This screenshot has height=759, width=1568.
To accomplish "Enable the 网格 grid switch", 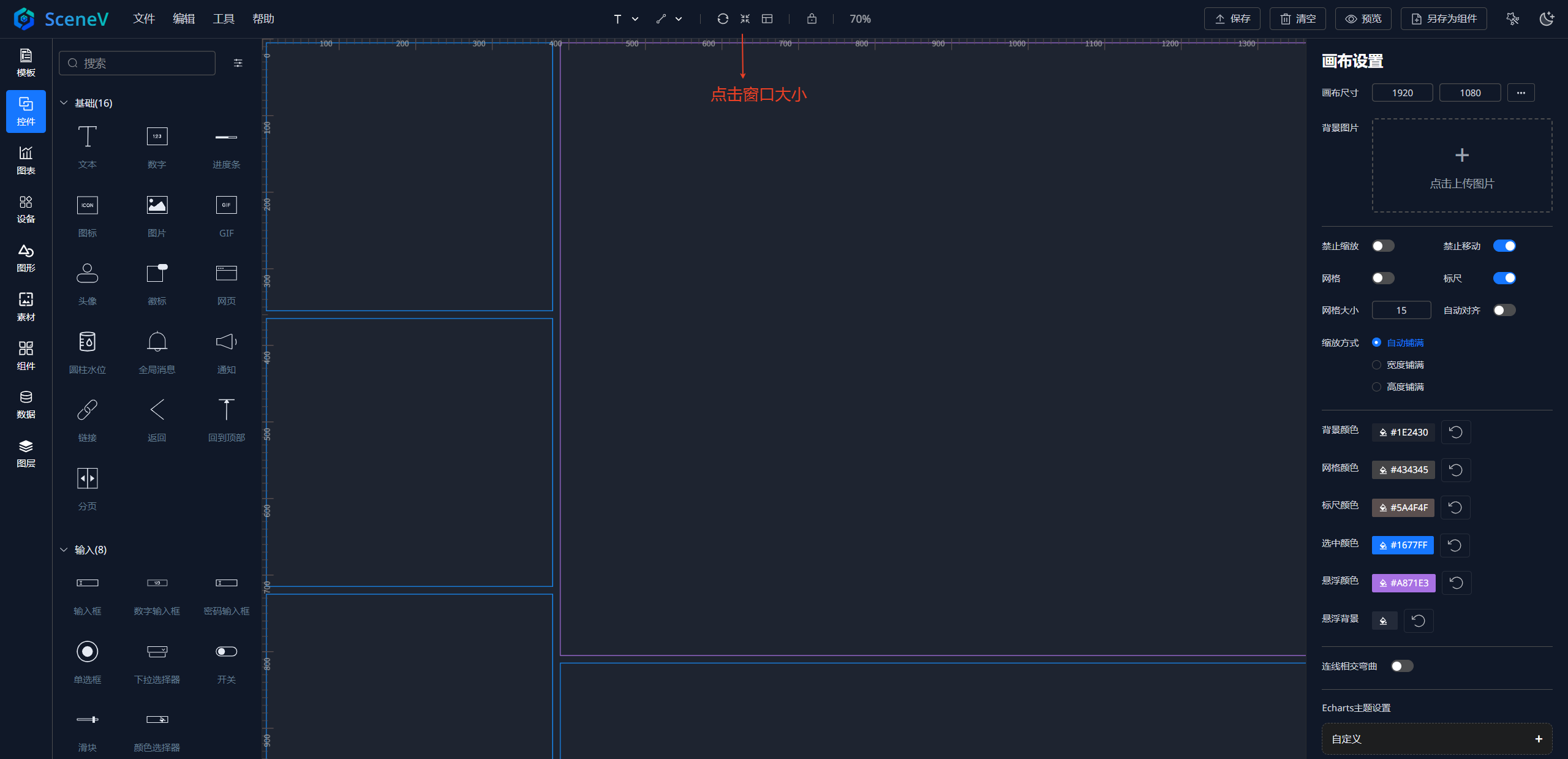I will (x=1383, y=278).
